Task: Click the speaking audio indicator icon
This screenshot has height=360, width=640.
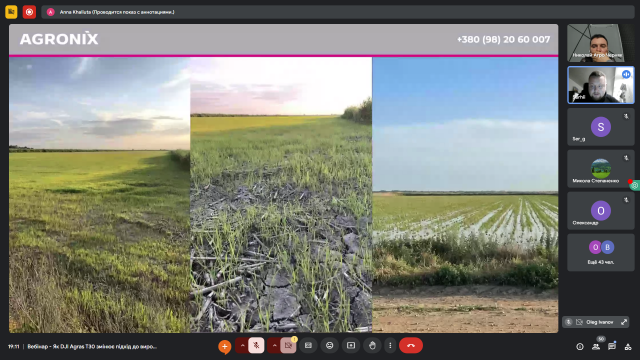Action: coord(626,74)
